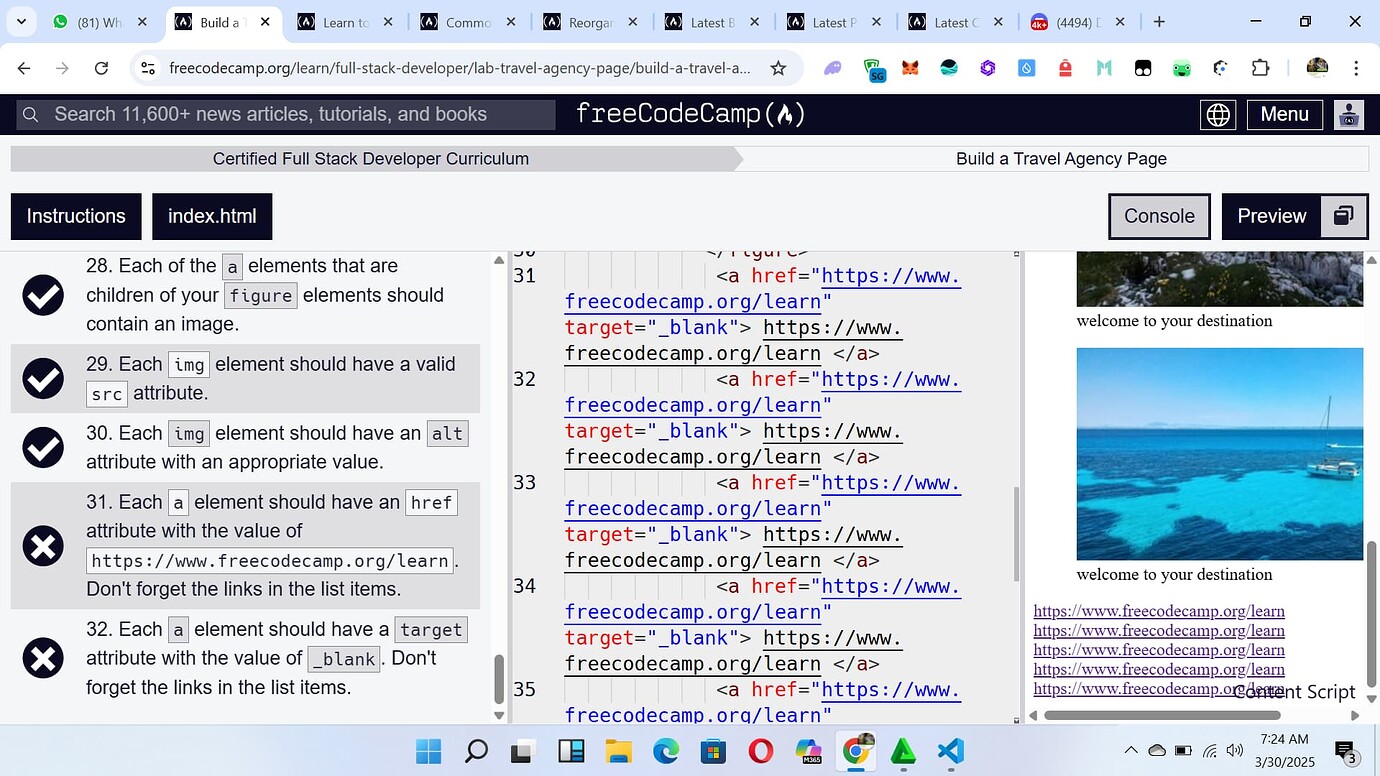
Task: Click the checkmark beside step 30
Action: (42, 446)
